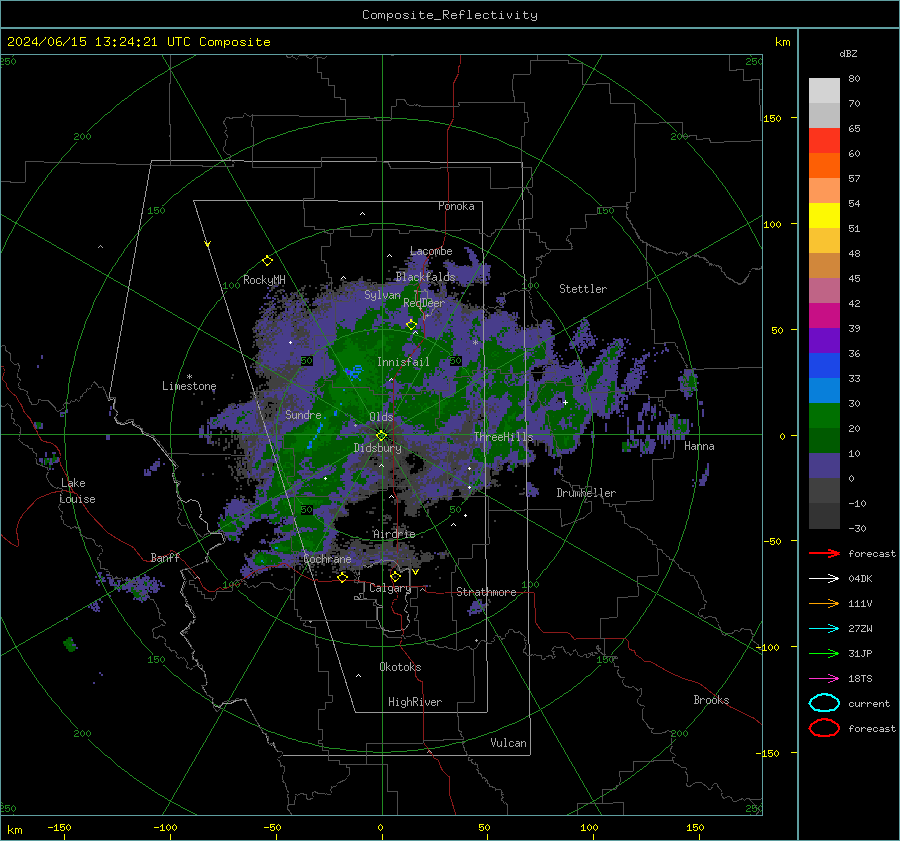The image size is (900, 841).
Task: Click the RockyMH map label
Action: point(264,280)
